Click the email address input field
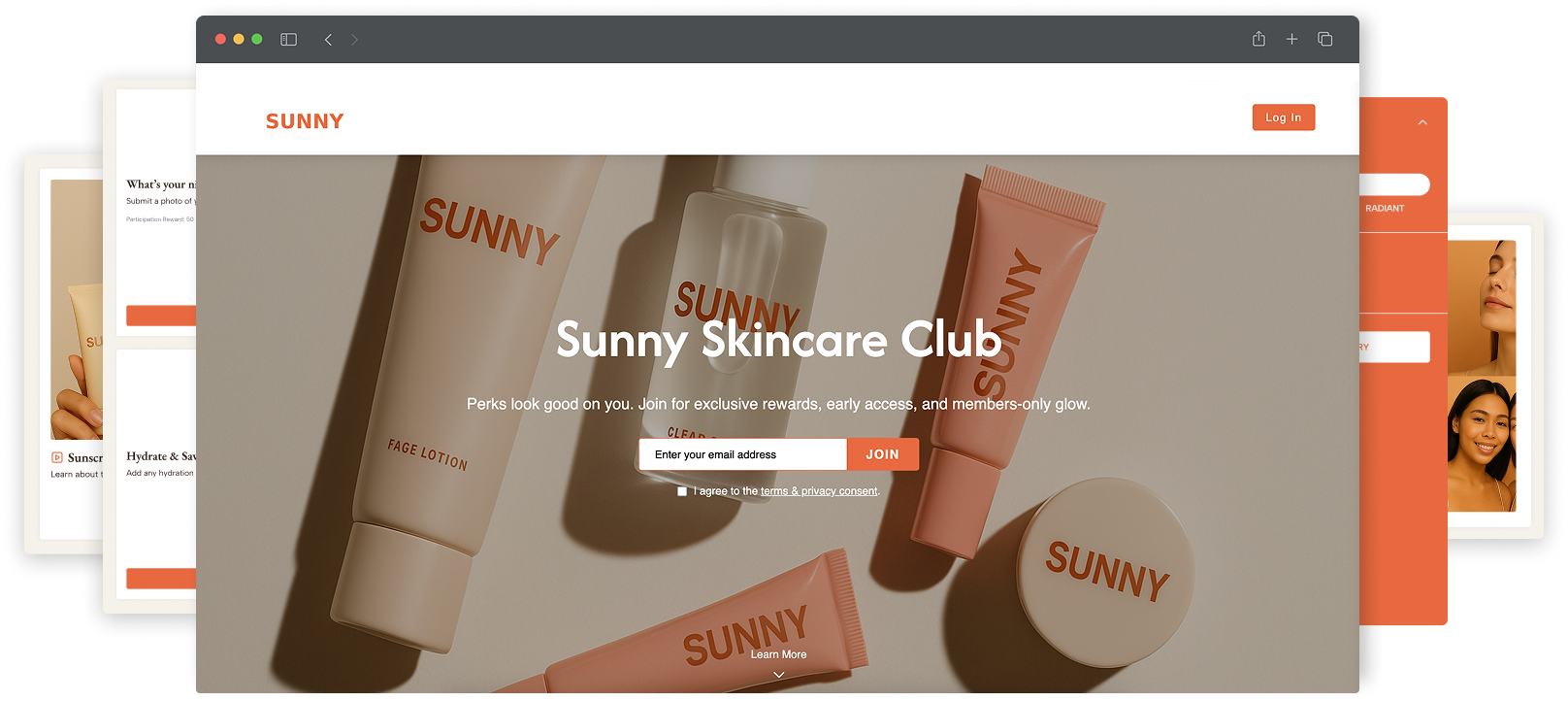Screen dimensions: 1568x701 pos(743,454)
